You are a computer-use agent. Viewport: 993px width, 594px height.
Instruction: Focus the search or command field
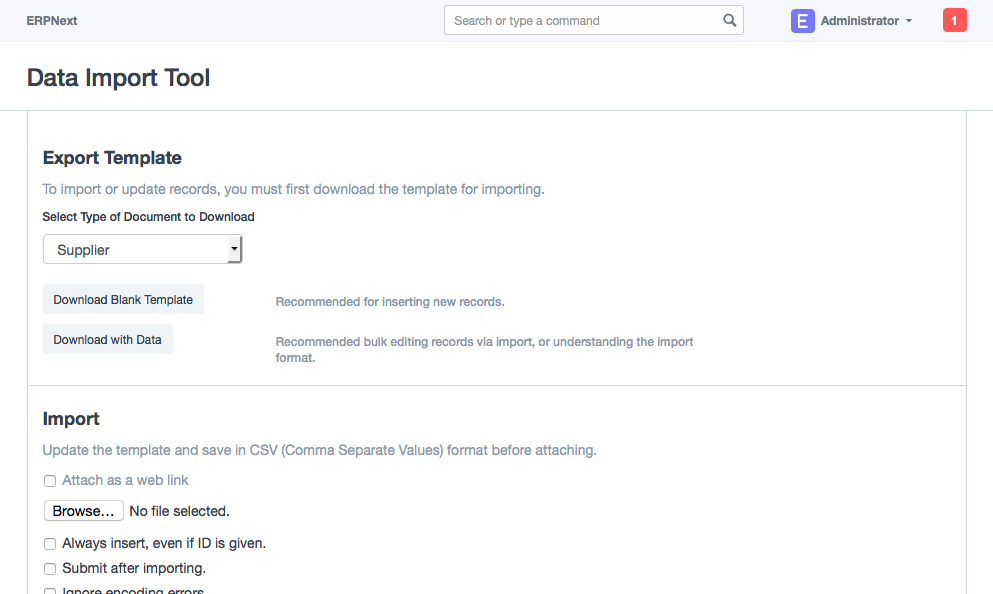click(585, 20)
